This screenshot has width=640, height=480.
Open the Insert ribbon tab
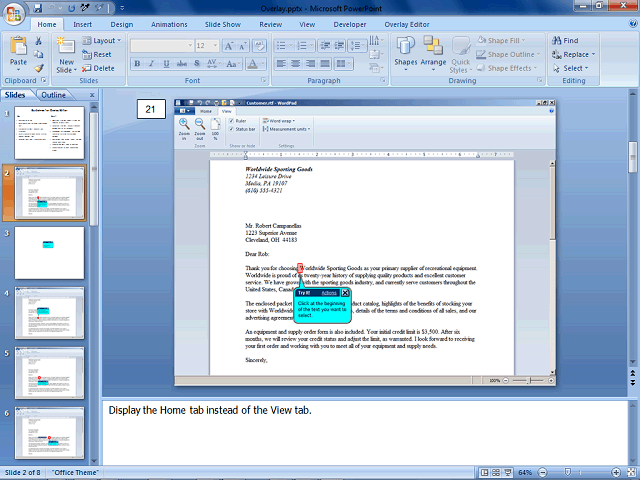point(82,24)
